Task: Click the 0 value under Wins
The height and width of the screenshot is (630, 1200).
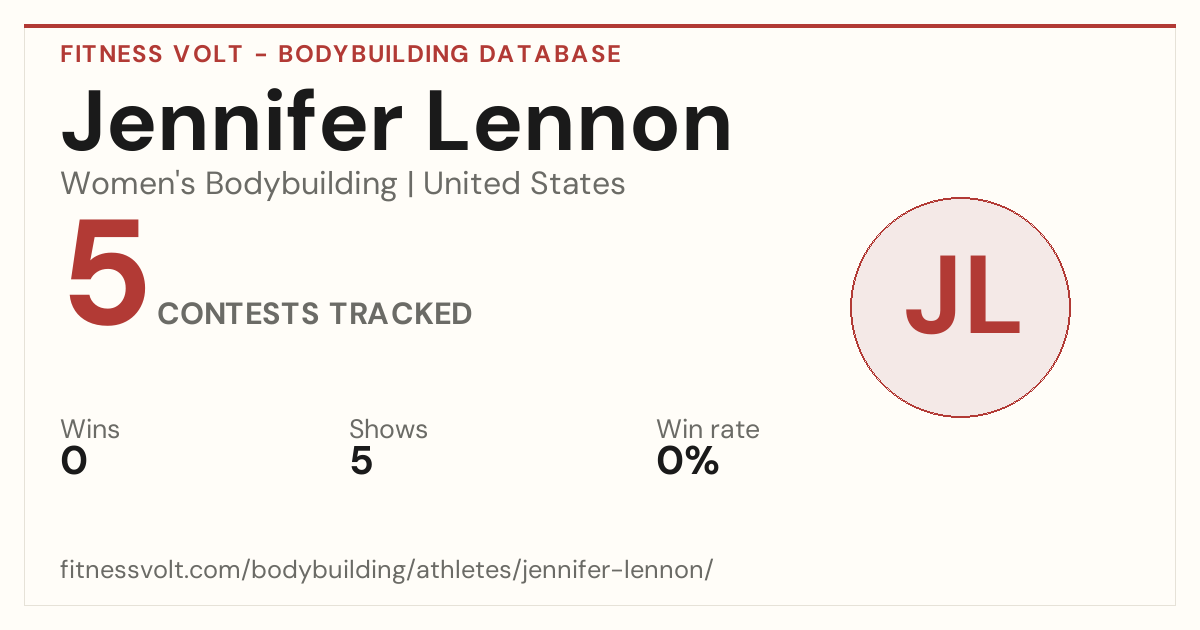Action: pyautogui.click(x=74, y=461)
